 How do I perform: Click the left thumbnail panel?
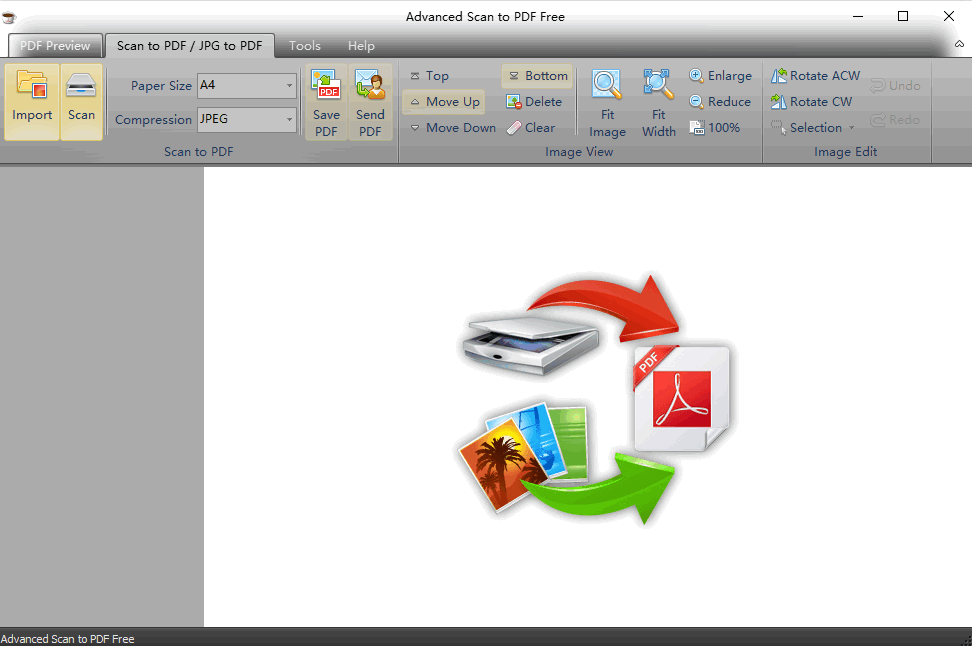coord(102,397)
